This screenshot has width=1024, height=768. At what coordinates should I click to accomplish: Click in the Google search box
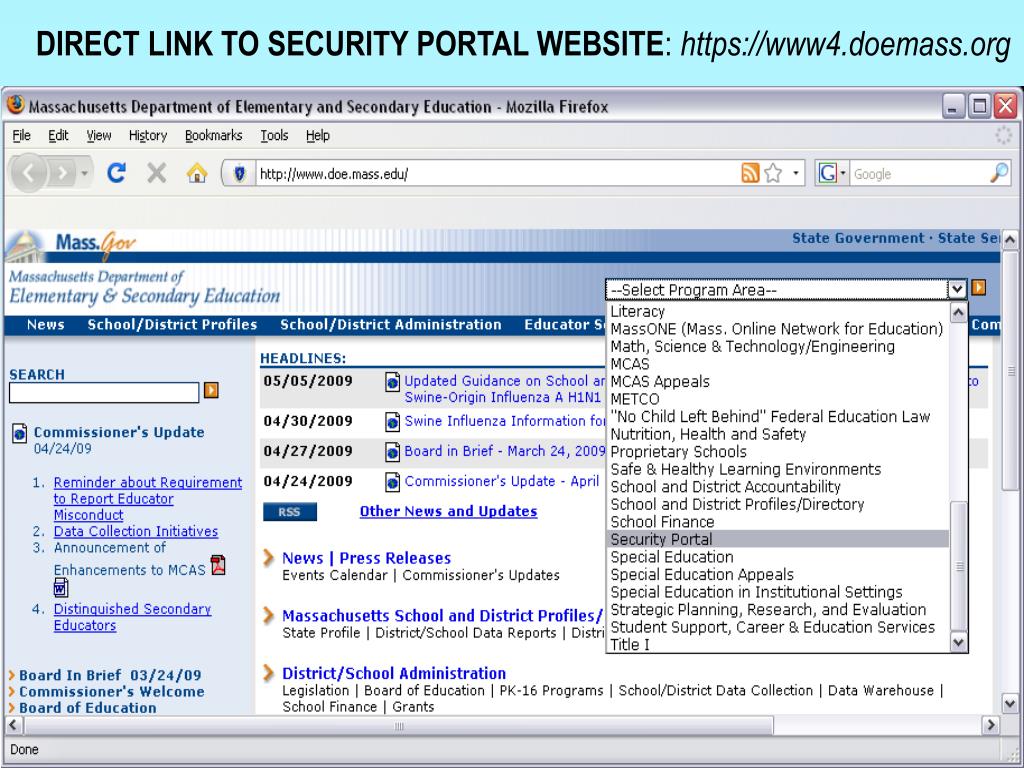(x=920, y=174)
